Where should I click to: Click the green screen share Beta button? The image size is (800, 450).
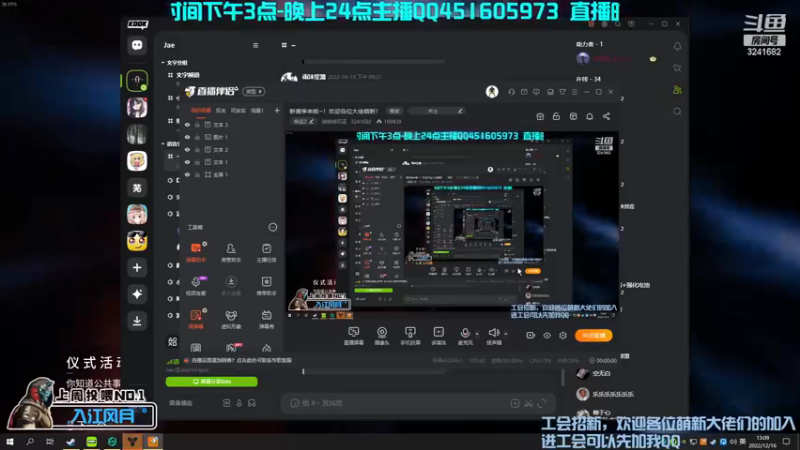(x=211, y=382)
